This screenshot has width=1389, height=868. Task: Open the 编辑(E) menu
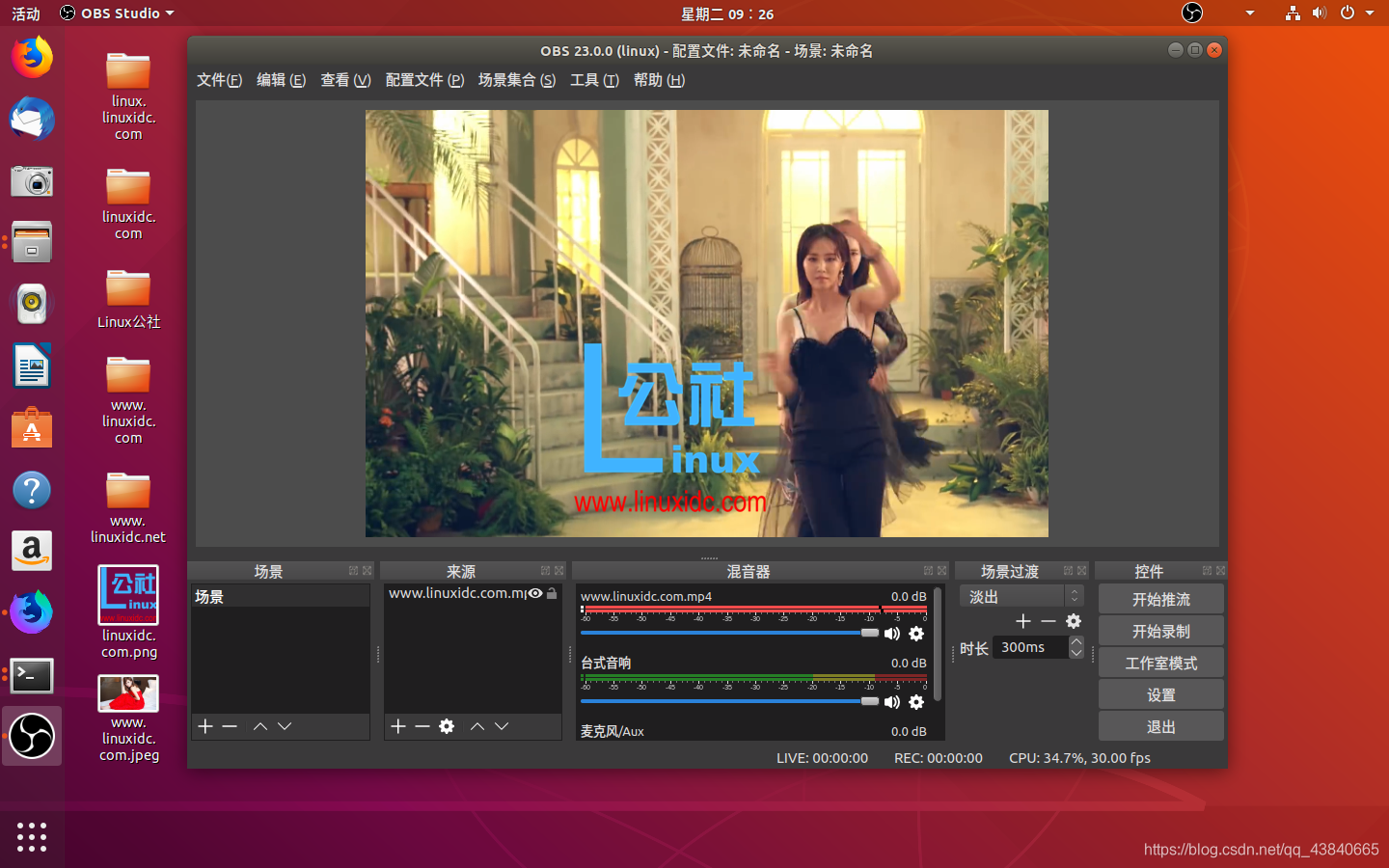281,80
